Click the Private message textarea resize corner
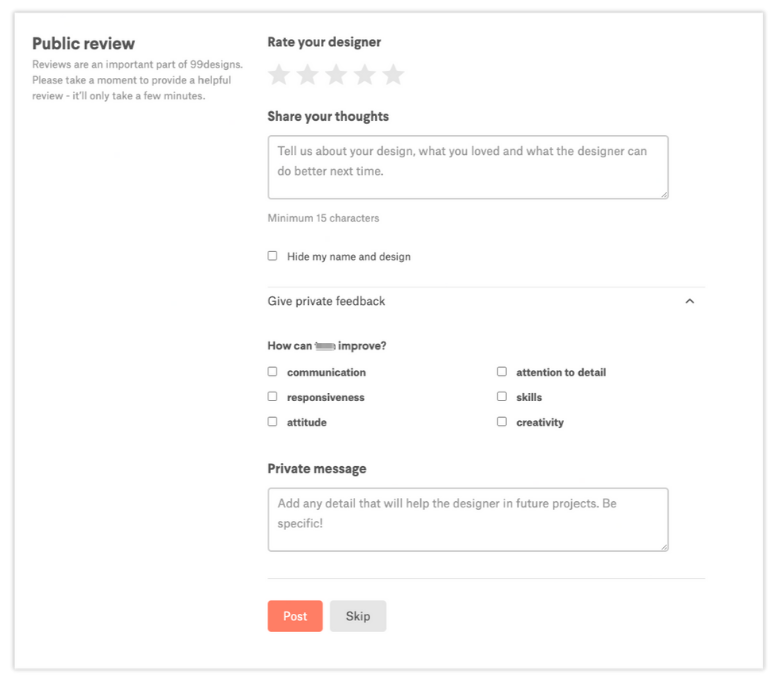The image size is (774, 679). pos(664,547)
